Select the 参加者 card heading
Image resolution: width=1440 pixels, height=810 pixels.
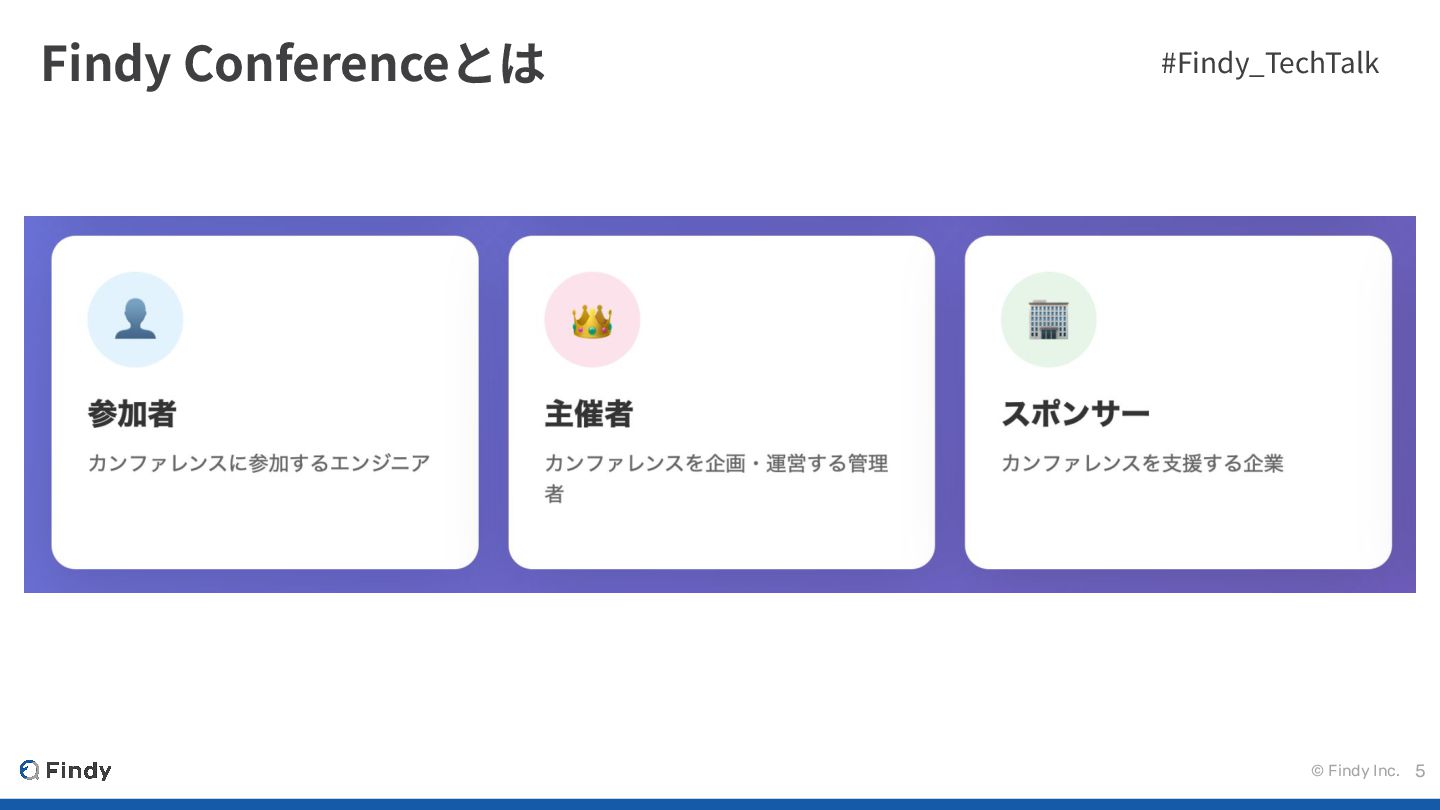pyautogui.click(x=132, y=414)
